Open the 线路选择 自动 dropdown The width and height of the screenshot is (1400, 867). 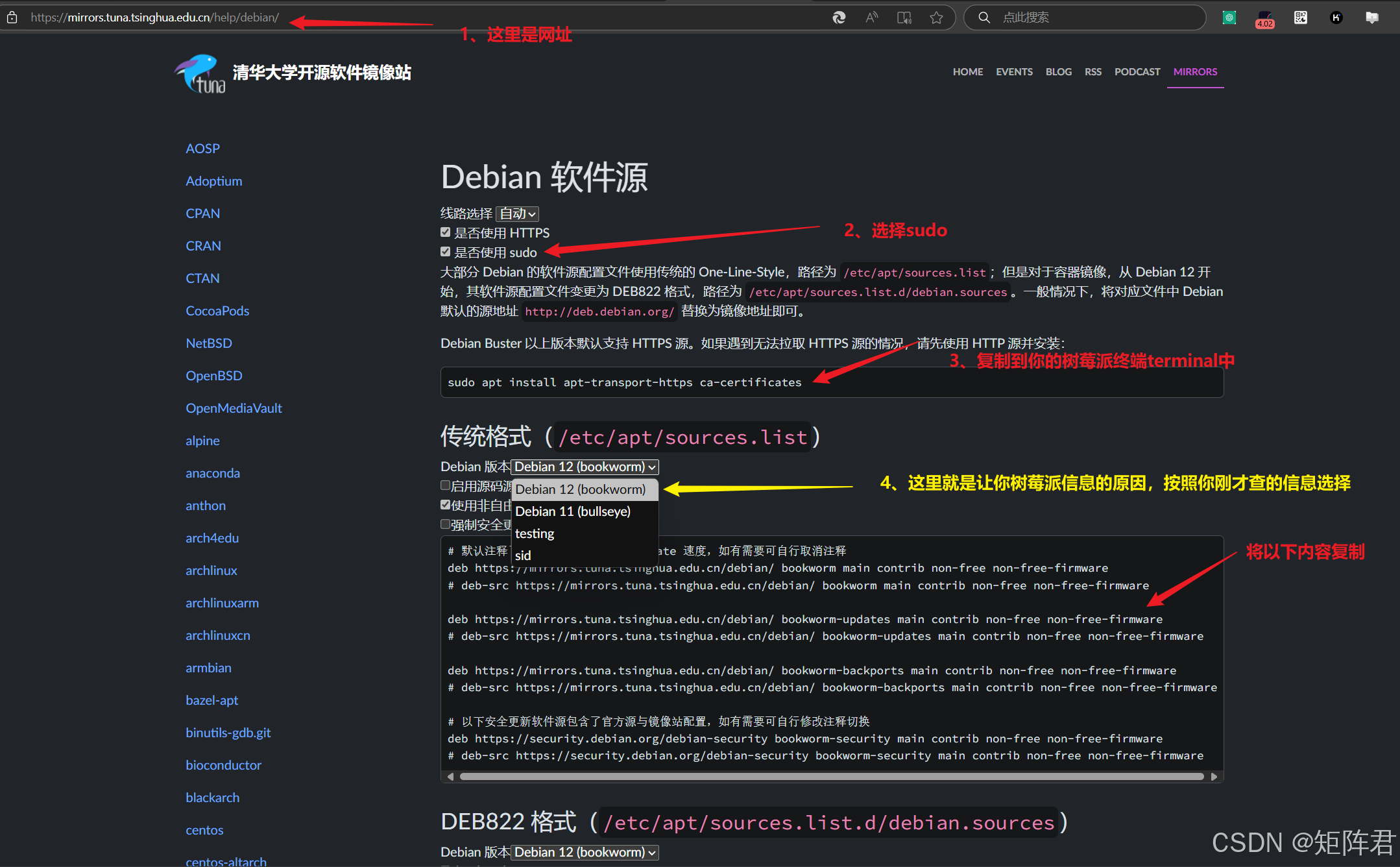(517, 214)
